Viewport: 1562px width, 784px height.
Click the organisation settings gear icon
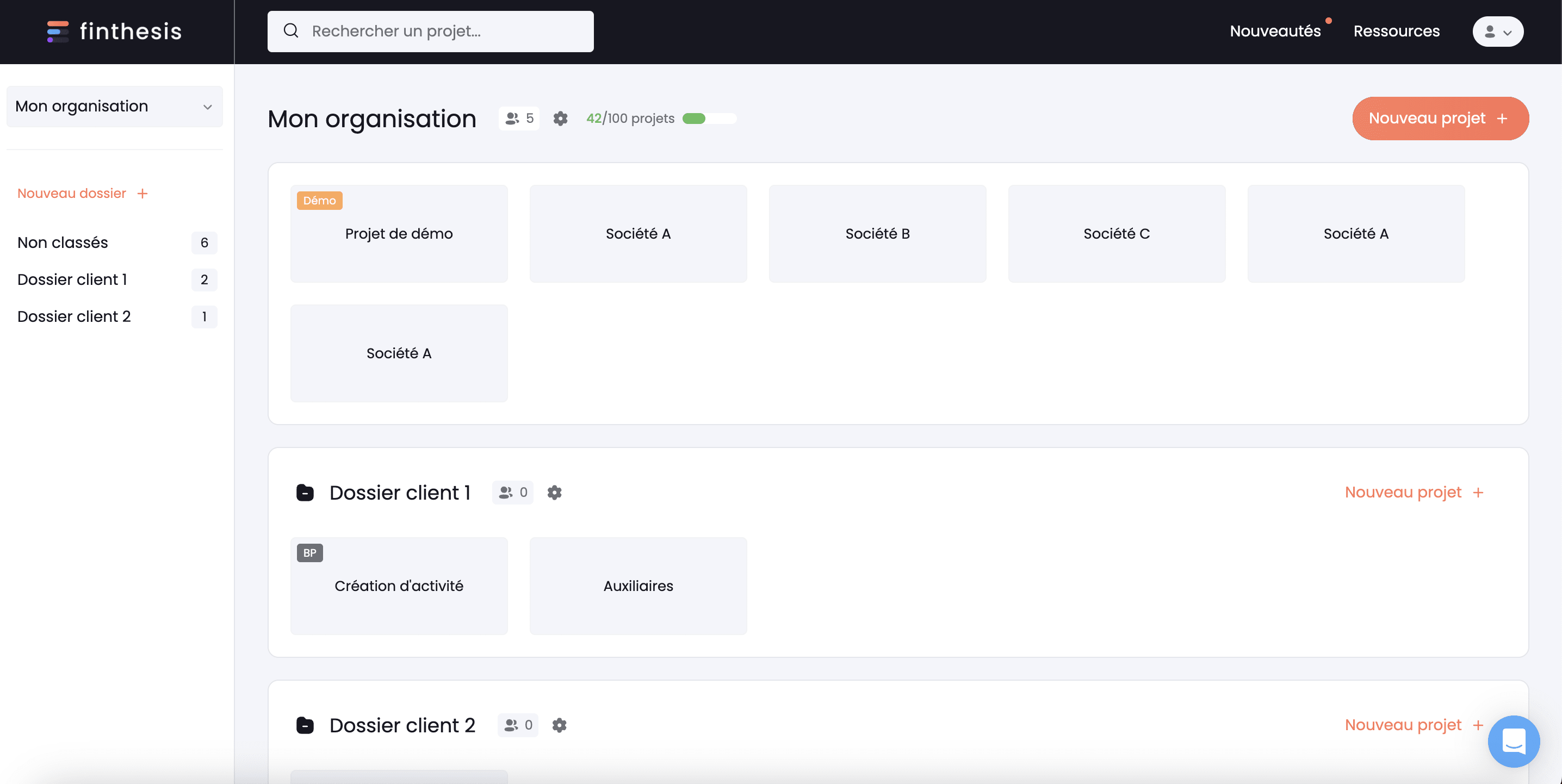click(560, 118)
